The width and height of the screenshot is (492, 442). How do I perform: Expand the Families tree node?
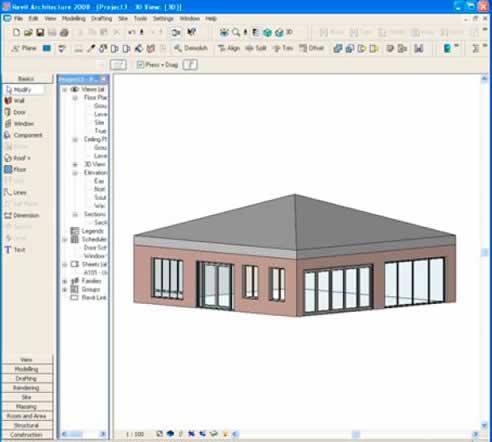point(65,281)
